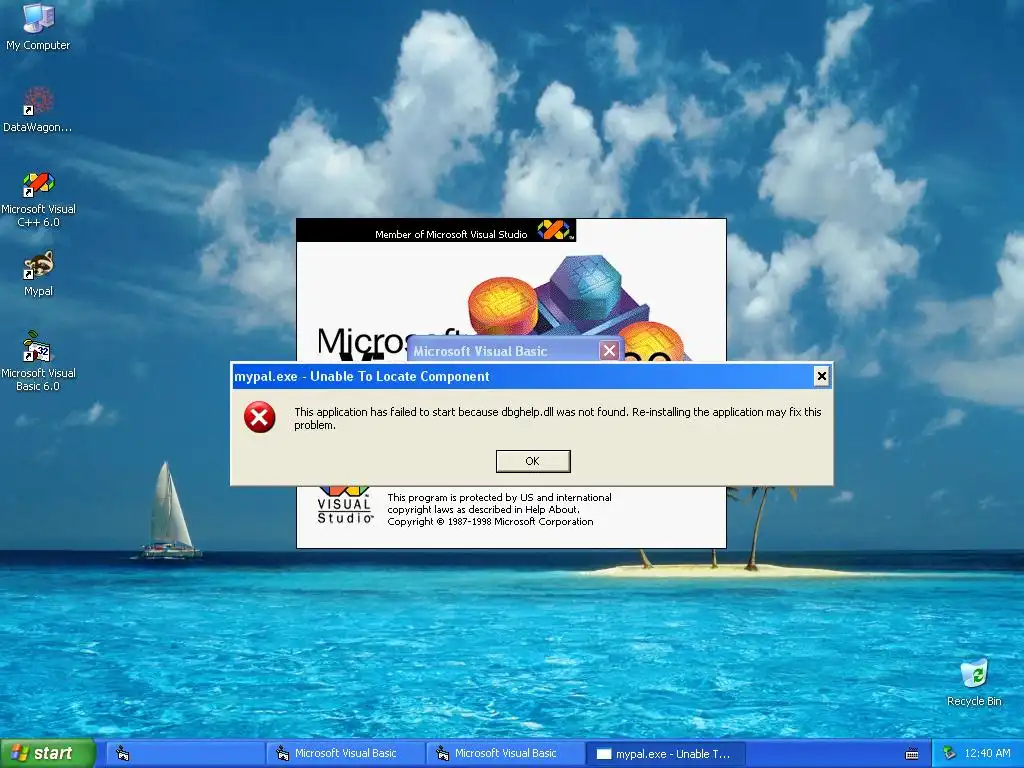Select the Recycle Bin icon
Screen dimensions: 1024x768
[974, 682]
